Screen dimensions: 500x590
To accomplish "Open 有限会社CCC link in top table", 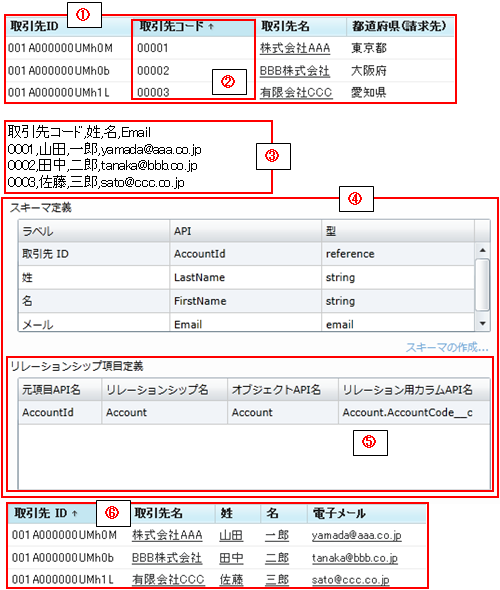I will (x=296, y=93).
